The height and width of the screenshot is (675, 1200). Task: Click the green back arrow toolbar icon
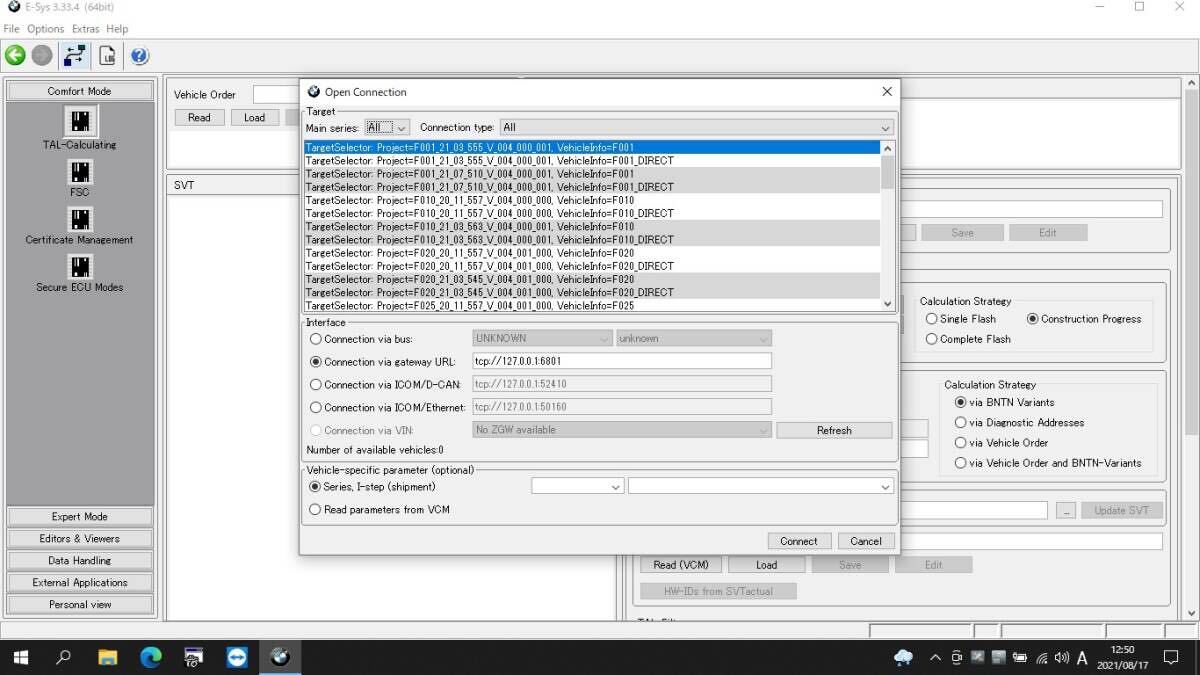click(15, 56)
